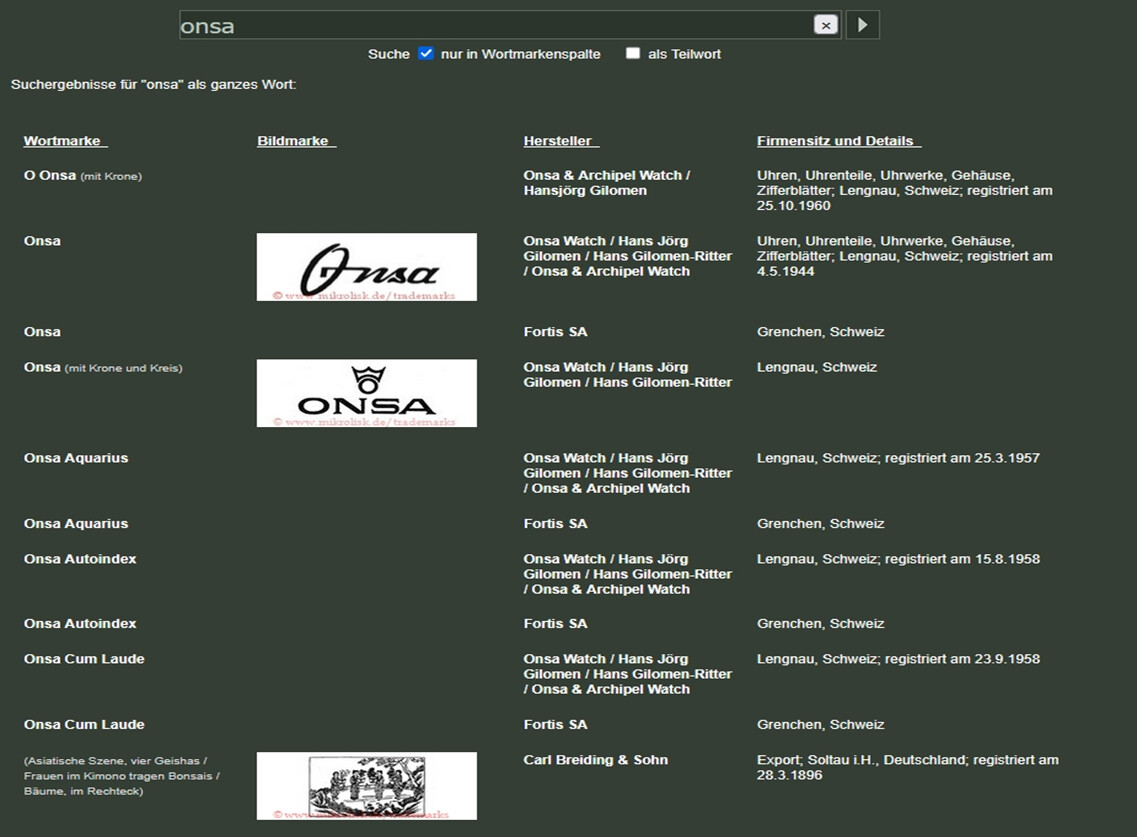This screenshot has width=1137, height=837.
Task: Click the first 'Onsa Autoindex' wordmark
Action: pos(80,559)
